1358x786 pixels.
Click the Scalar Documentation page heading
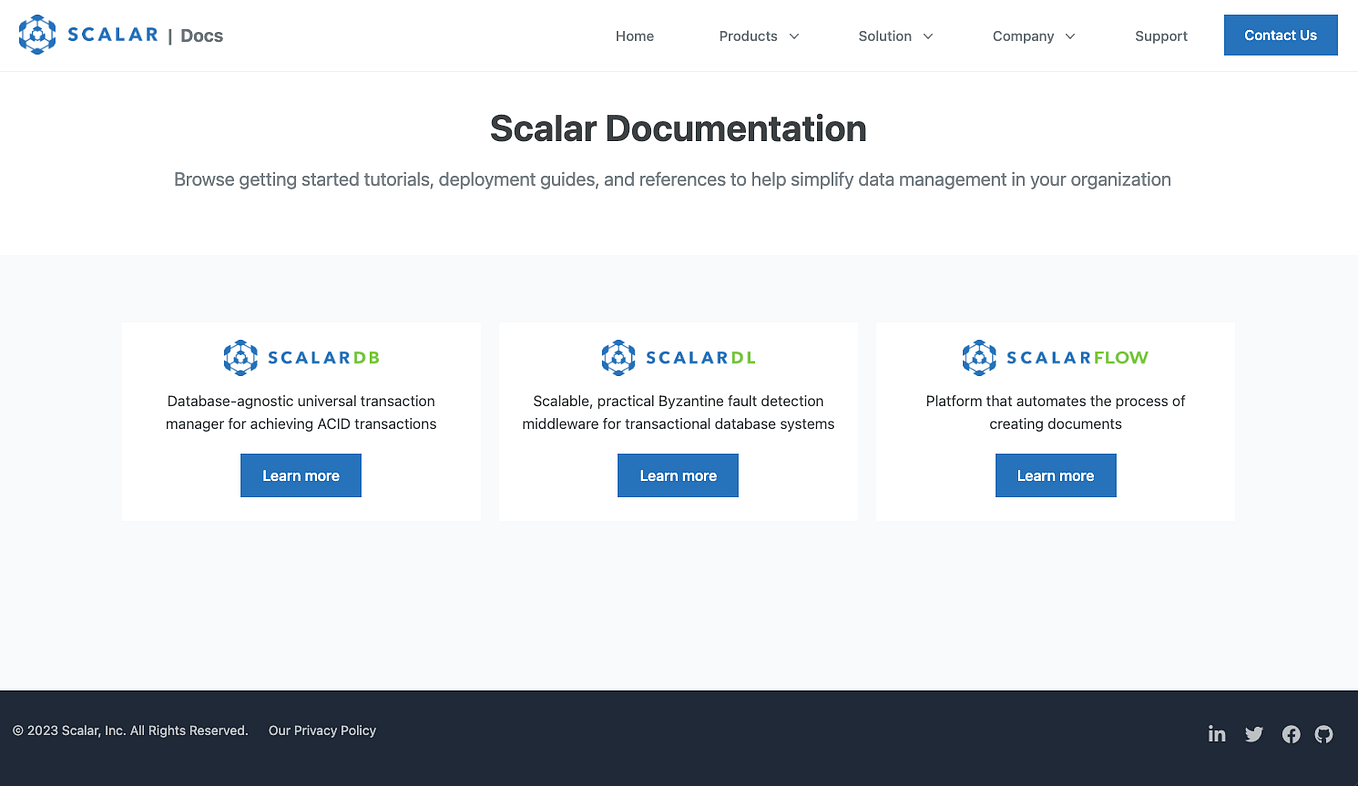(x=678, y=128)
